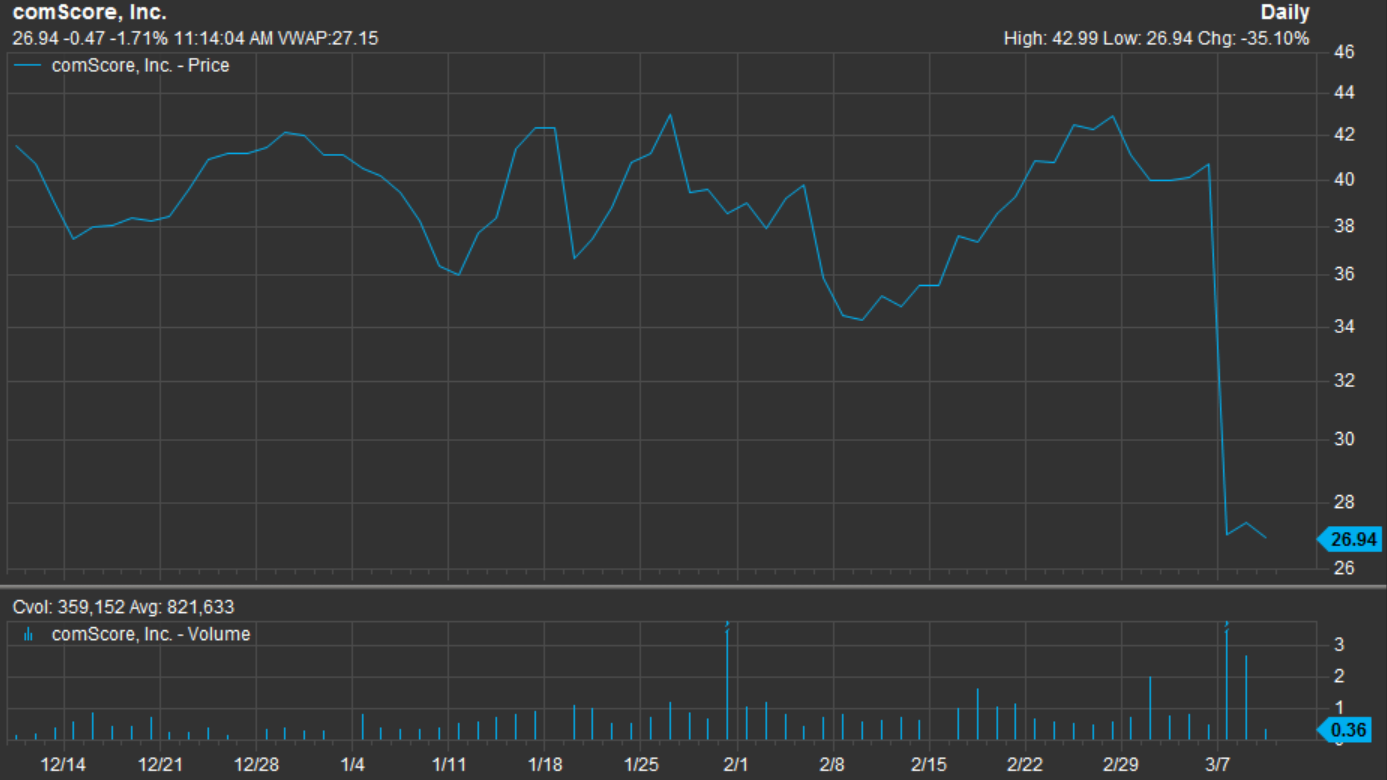
Task: Click the volume axis label 2
Action: click(x=1338, y=677)
